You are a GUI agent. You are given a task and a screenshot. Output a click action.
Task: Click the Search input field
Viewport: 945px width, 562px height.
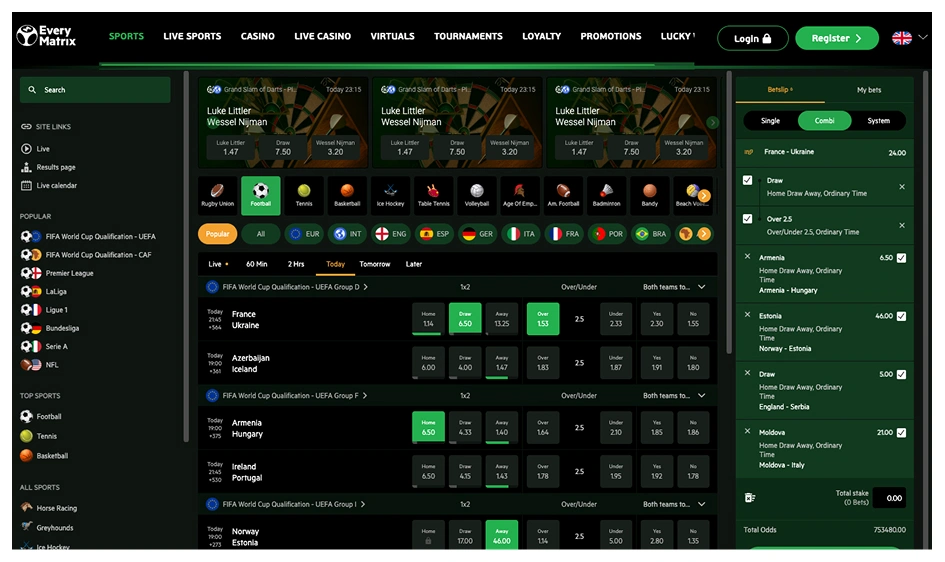(95, 90)
